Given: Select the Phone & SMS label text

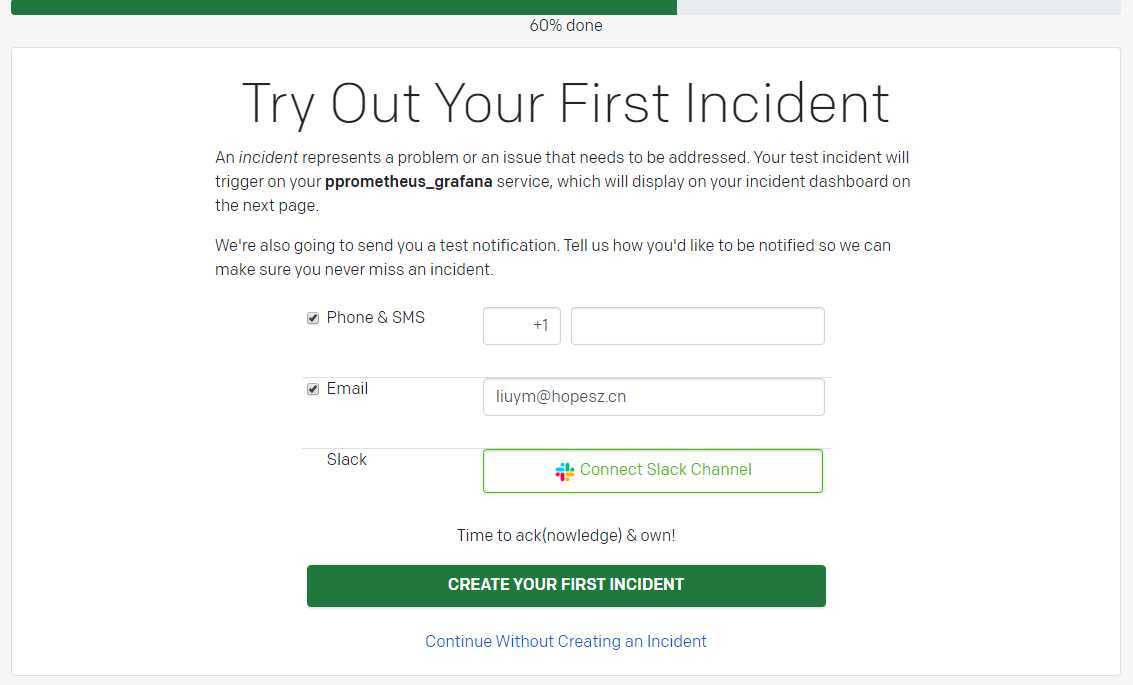Looking at the screenshot, I should (x=376, y=318).
